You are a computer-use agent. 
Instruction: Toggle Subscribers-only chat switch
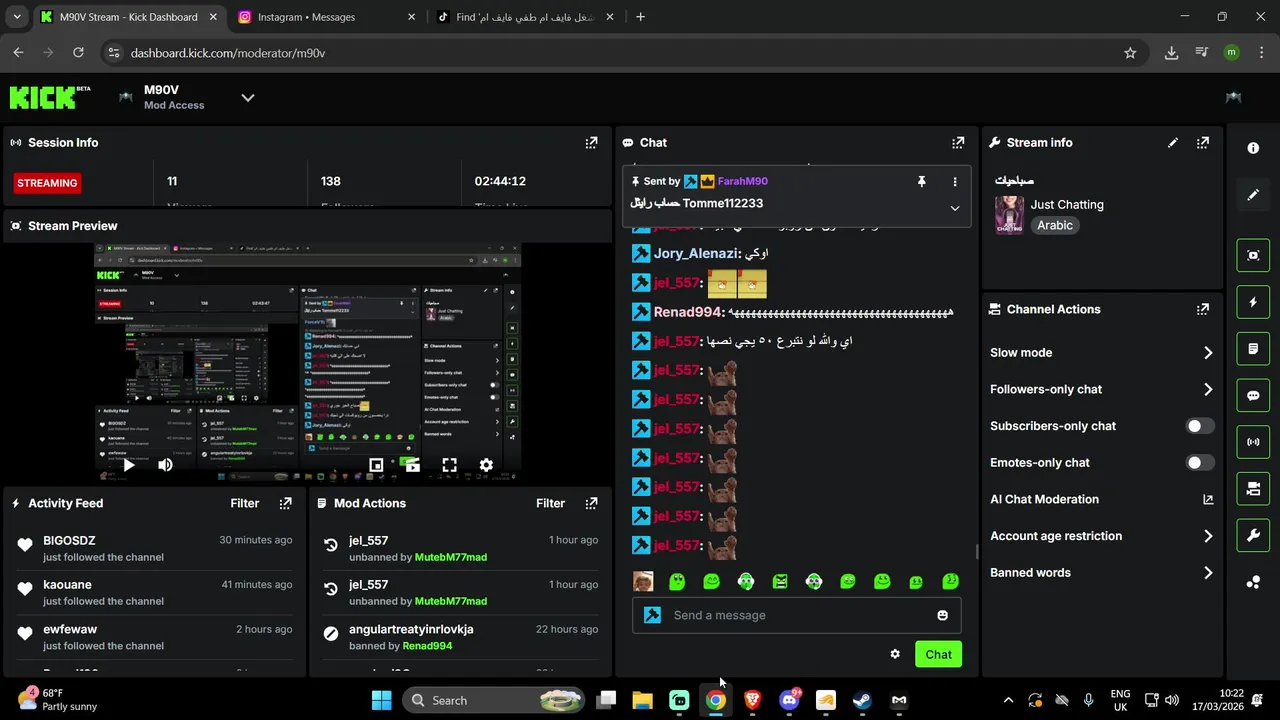click(x=1200, y=426)
